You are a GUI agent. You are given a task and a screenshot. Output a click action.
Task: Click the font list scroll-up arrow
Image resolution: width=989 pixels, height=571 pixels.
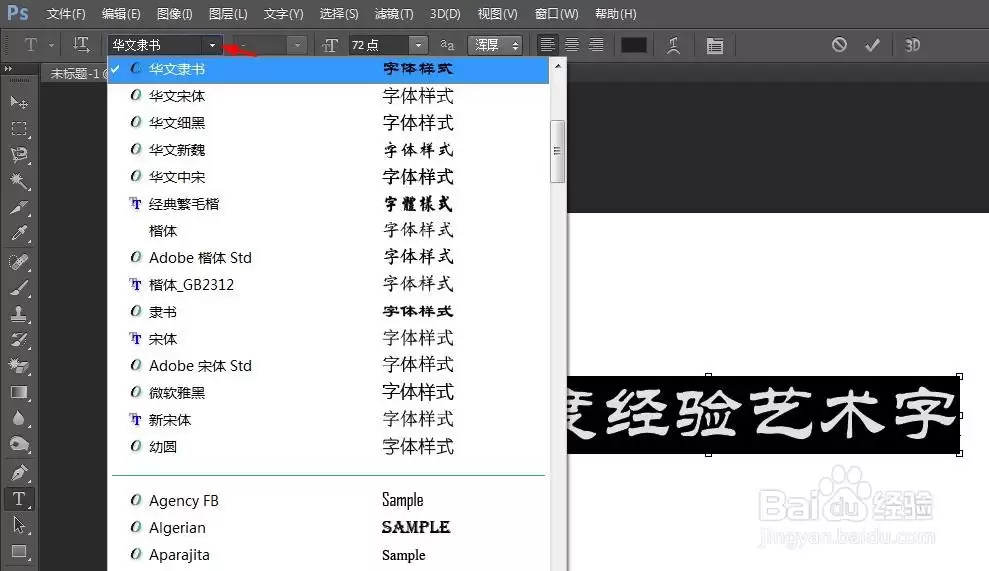click(558, 66)
